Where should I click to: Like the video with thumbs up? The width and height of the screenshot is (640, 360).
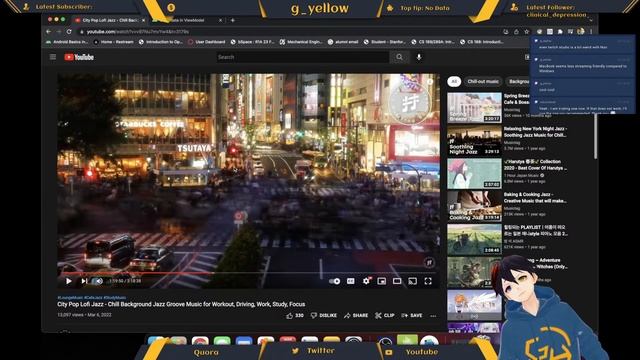(x=295, y=316)
